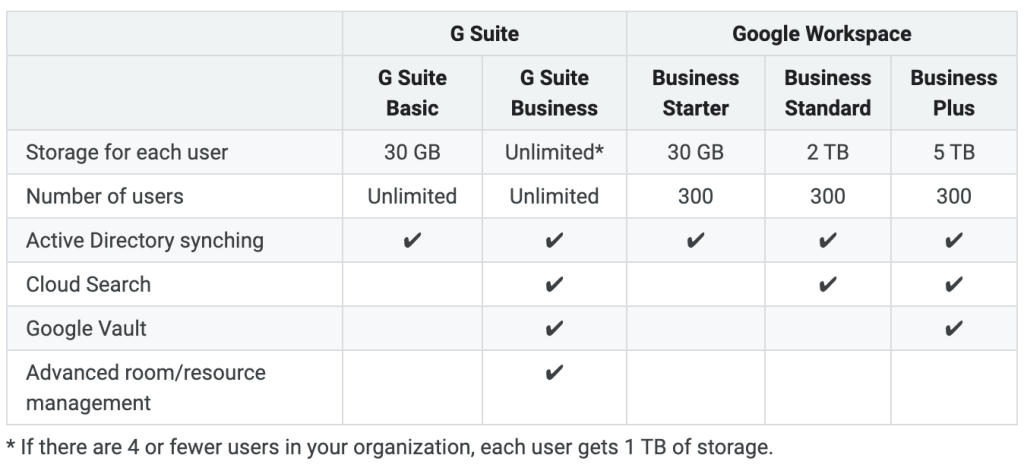Click the 5 TB storage value
Screen dimensions: 1024x474
pos(953,153)
